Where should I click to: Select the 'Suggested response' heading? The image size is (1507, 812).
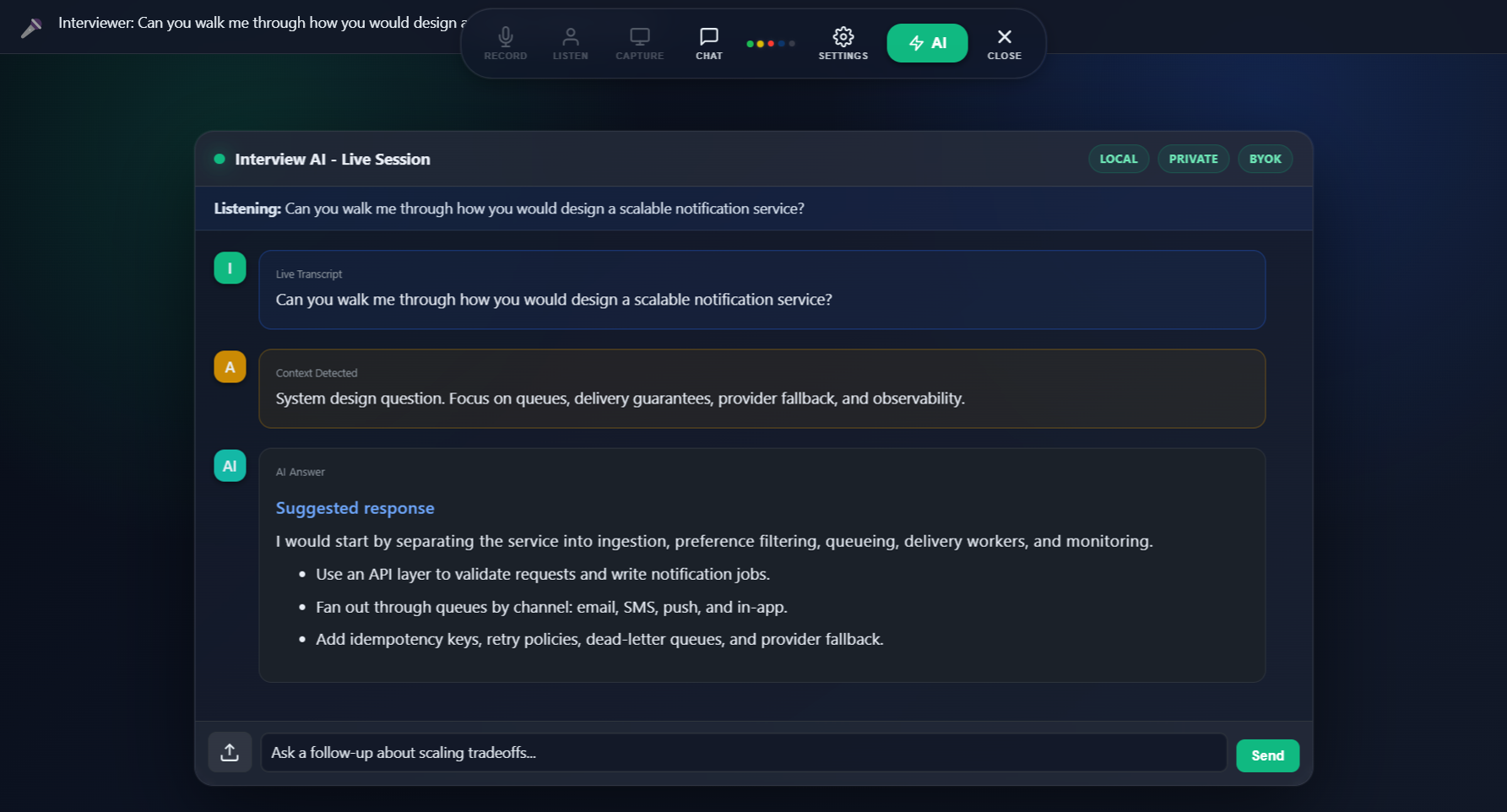click(355, 508)
